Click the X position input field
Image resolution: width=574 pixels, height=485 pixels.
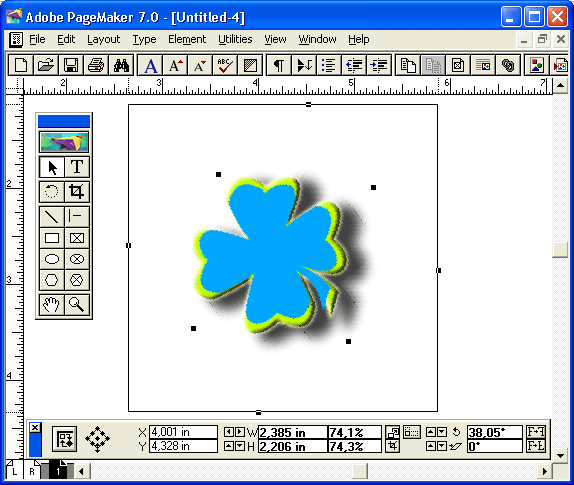tap(183, 432)
